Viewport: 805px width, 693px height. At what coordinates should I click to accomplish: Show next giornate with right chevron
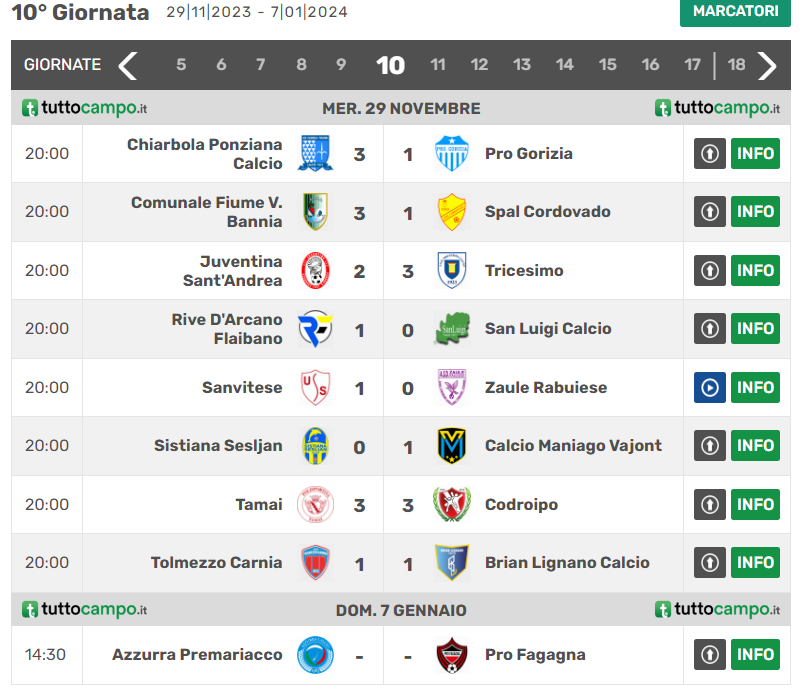[x=767, y=65]
